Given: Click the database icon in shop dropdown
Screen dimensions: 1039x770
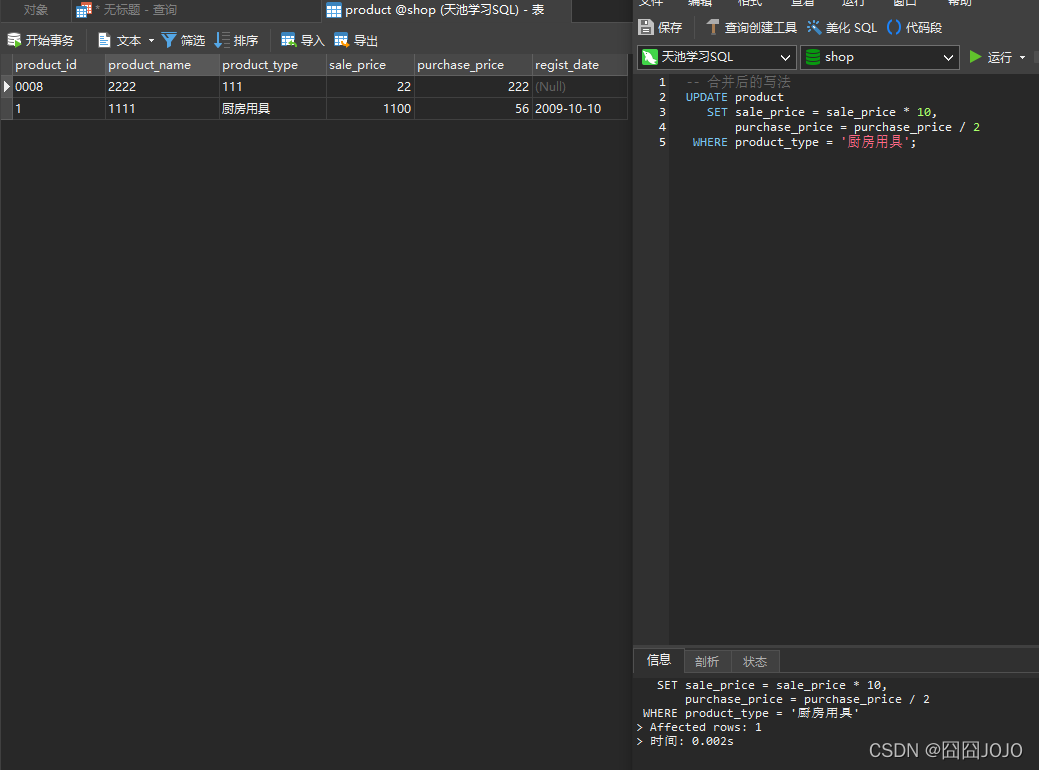Looking at the screenshot, I should tap(812, 57).
